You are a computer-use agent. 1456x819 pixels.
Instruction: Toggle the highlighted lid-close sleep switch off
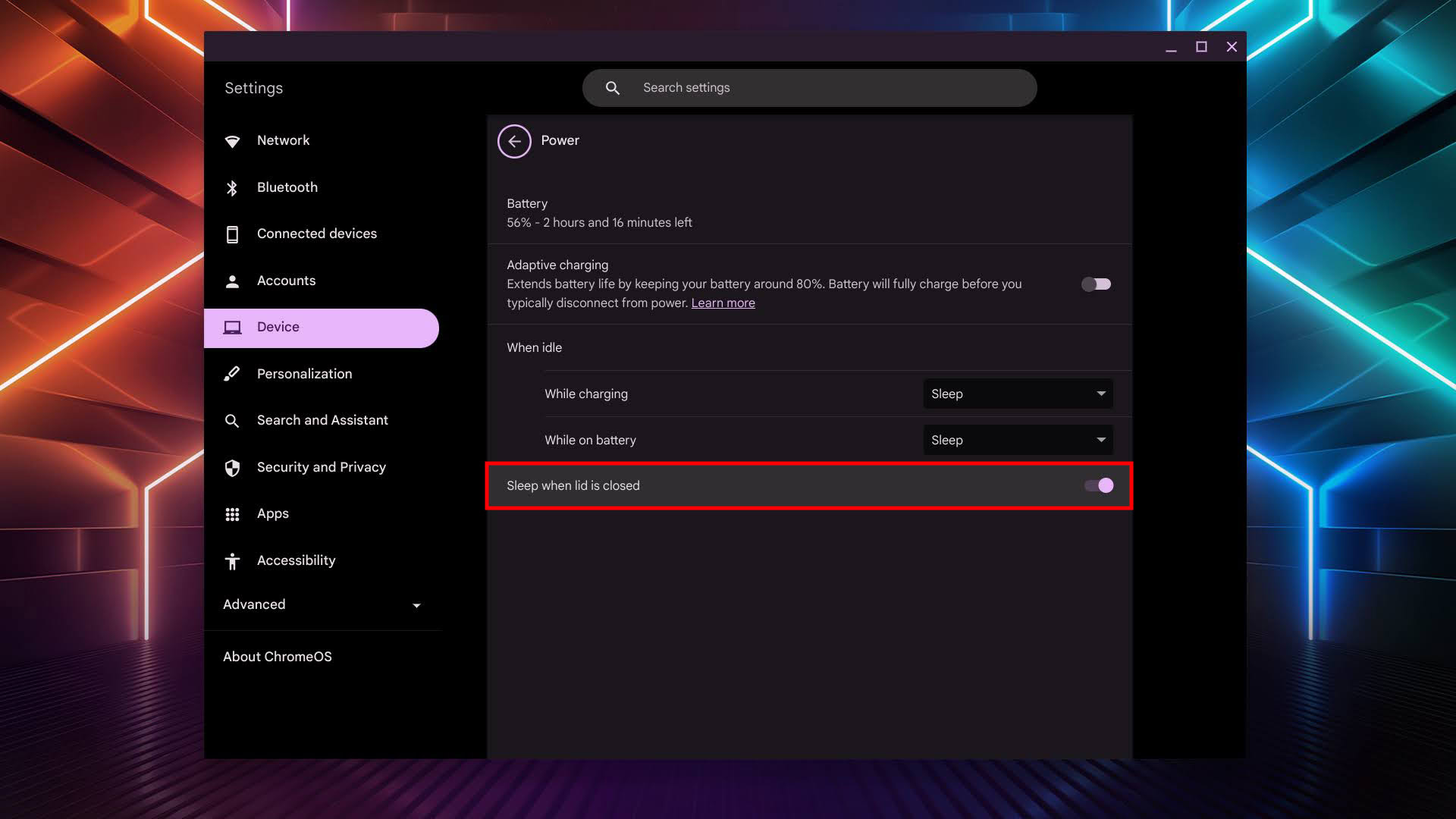(1097, 485)
